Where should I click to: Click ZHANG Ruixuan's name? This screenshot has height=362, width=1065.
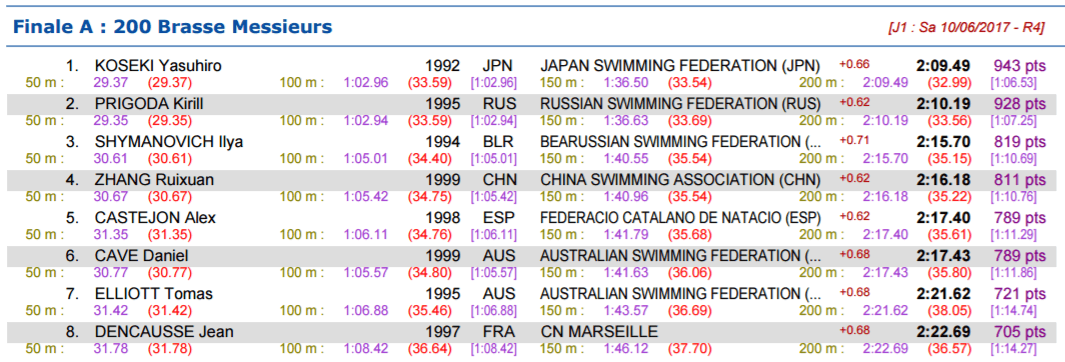click(154, 180)
